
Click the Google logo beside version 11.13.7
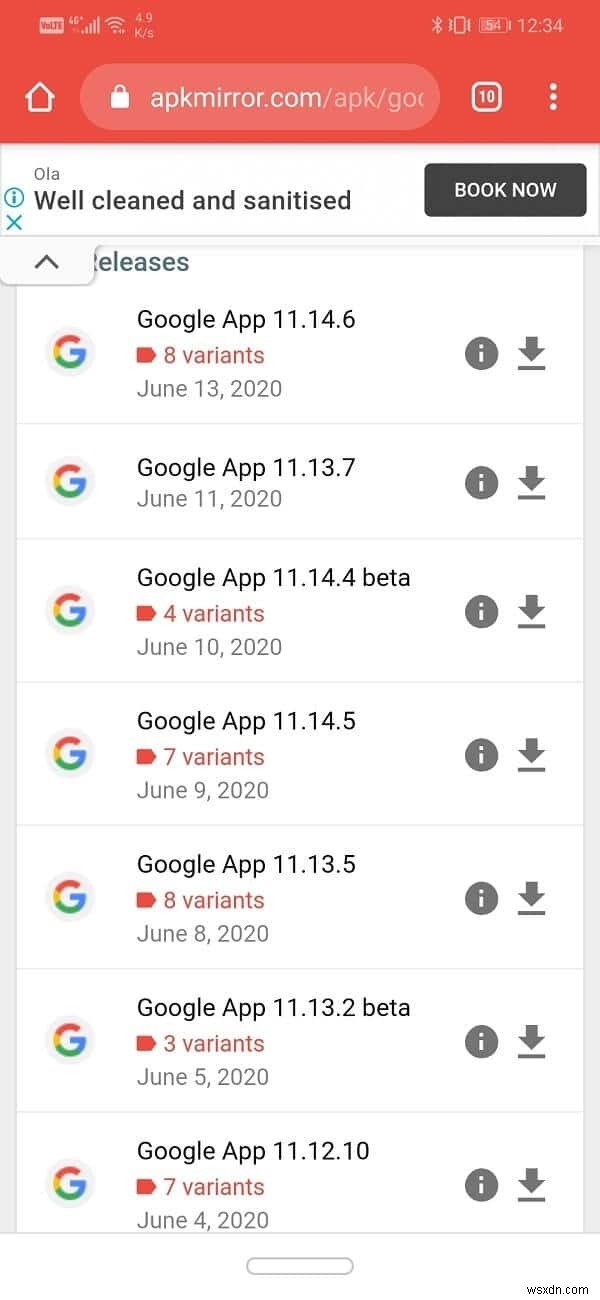70,482
